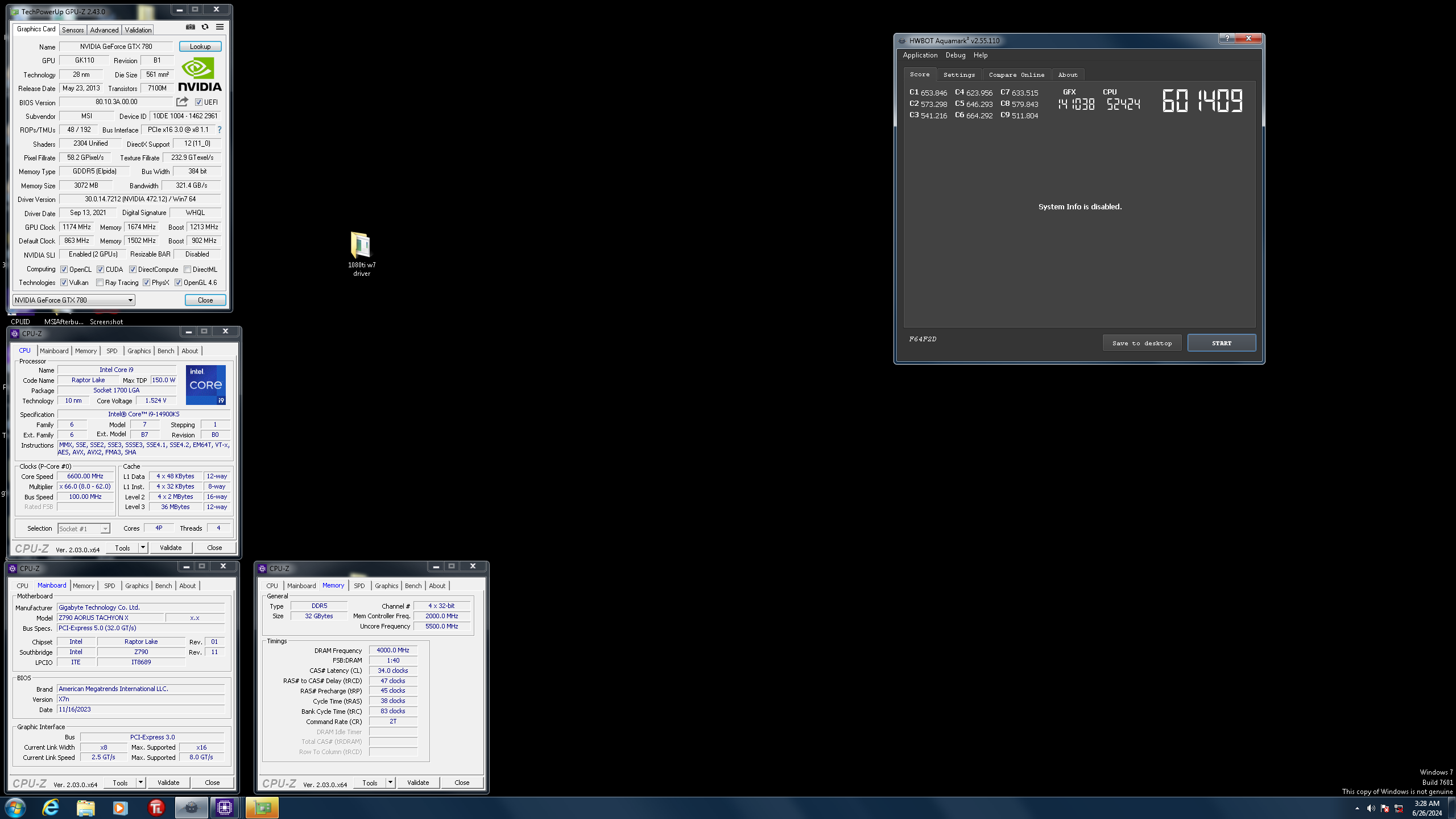Open Action Center flag tray icon

[1385, 808]
